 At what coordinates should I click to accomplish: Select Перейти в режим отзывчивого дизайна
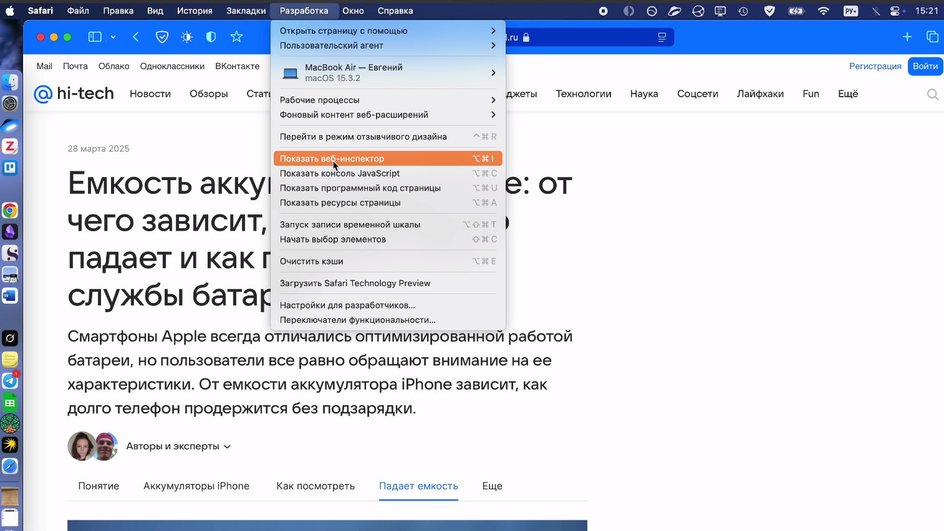[388, 137]
